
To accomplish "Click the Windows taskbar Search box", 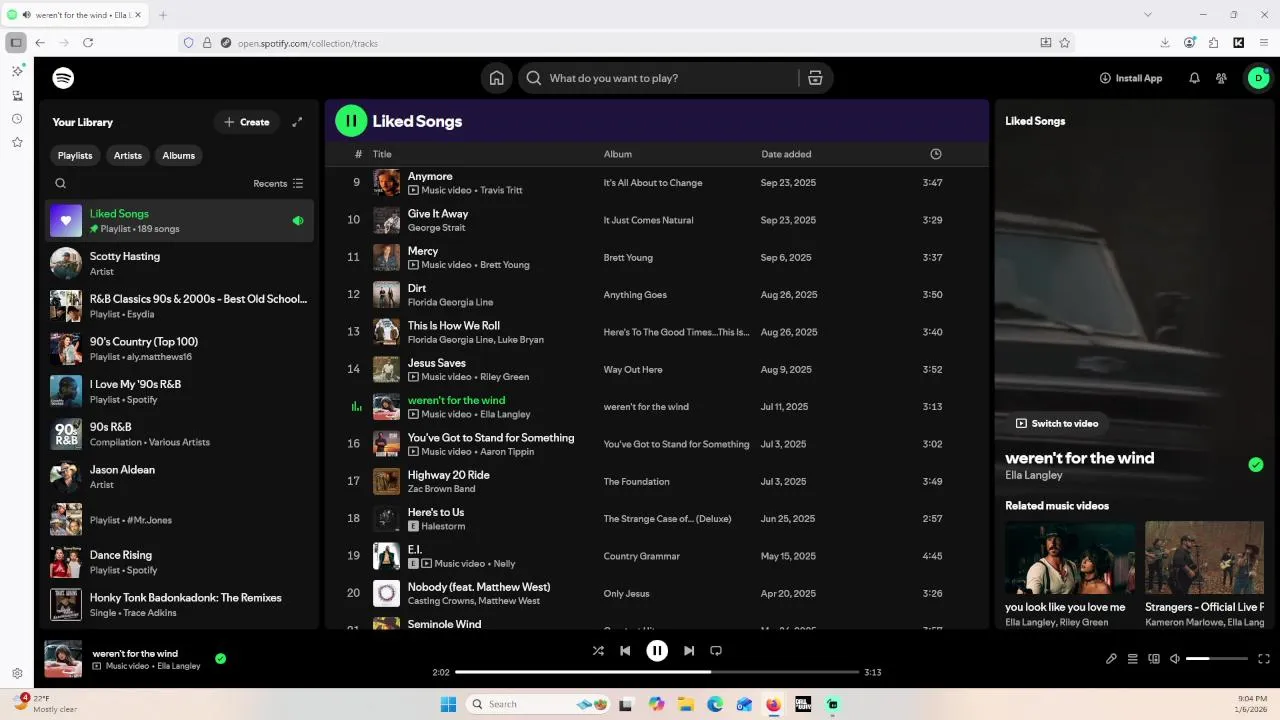I will [539, 704].
